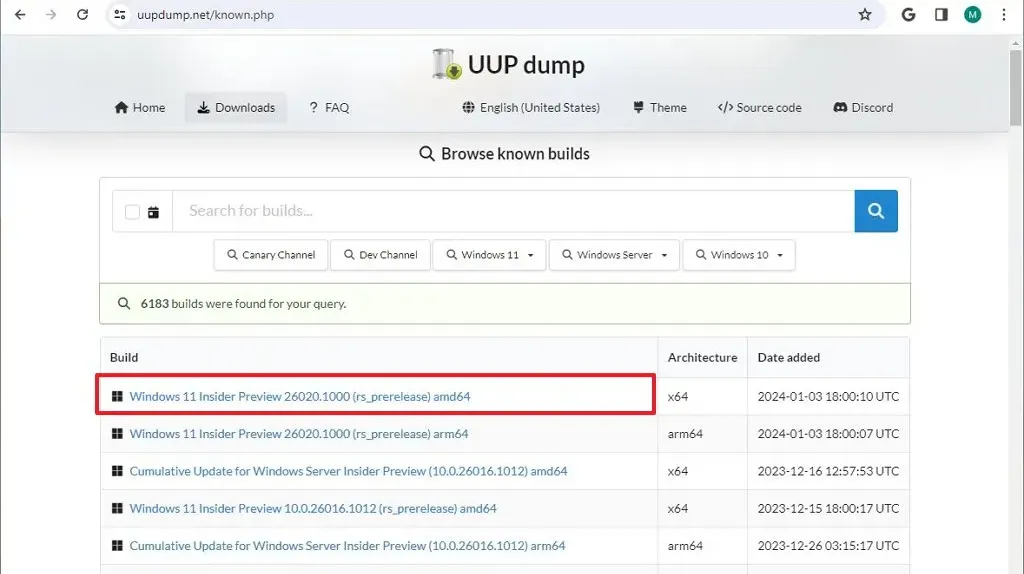Open the Home menu item
Viewport: 1024px width, 574px height.
pyautogui.click(x=140, y=108)
